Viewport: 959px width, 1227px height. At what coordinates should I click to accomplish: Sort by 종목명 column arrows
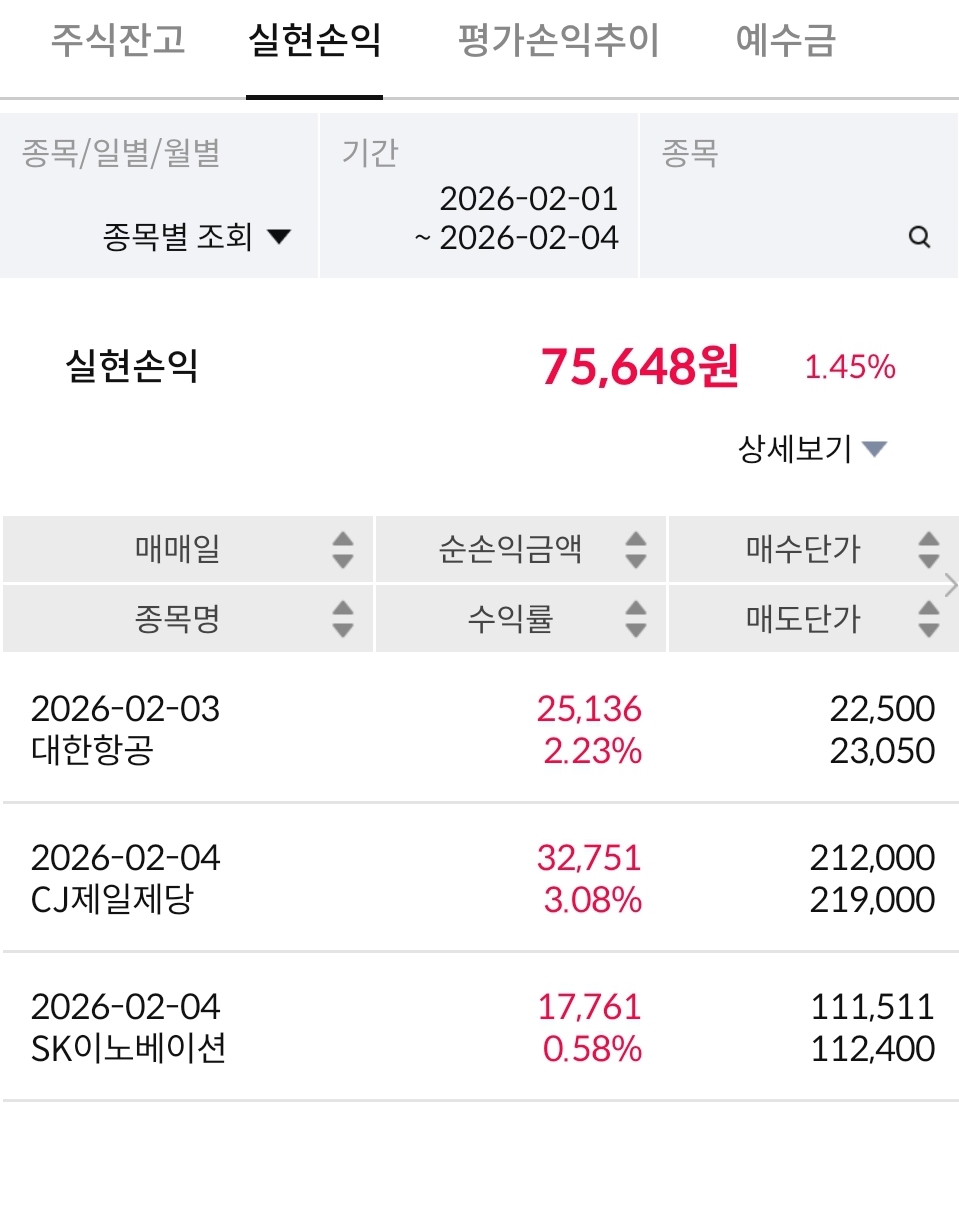pyautogui.click(x=343, y=619)
